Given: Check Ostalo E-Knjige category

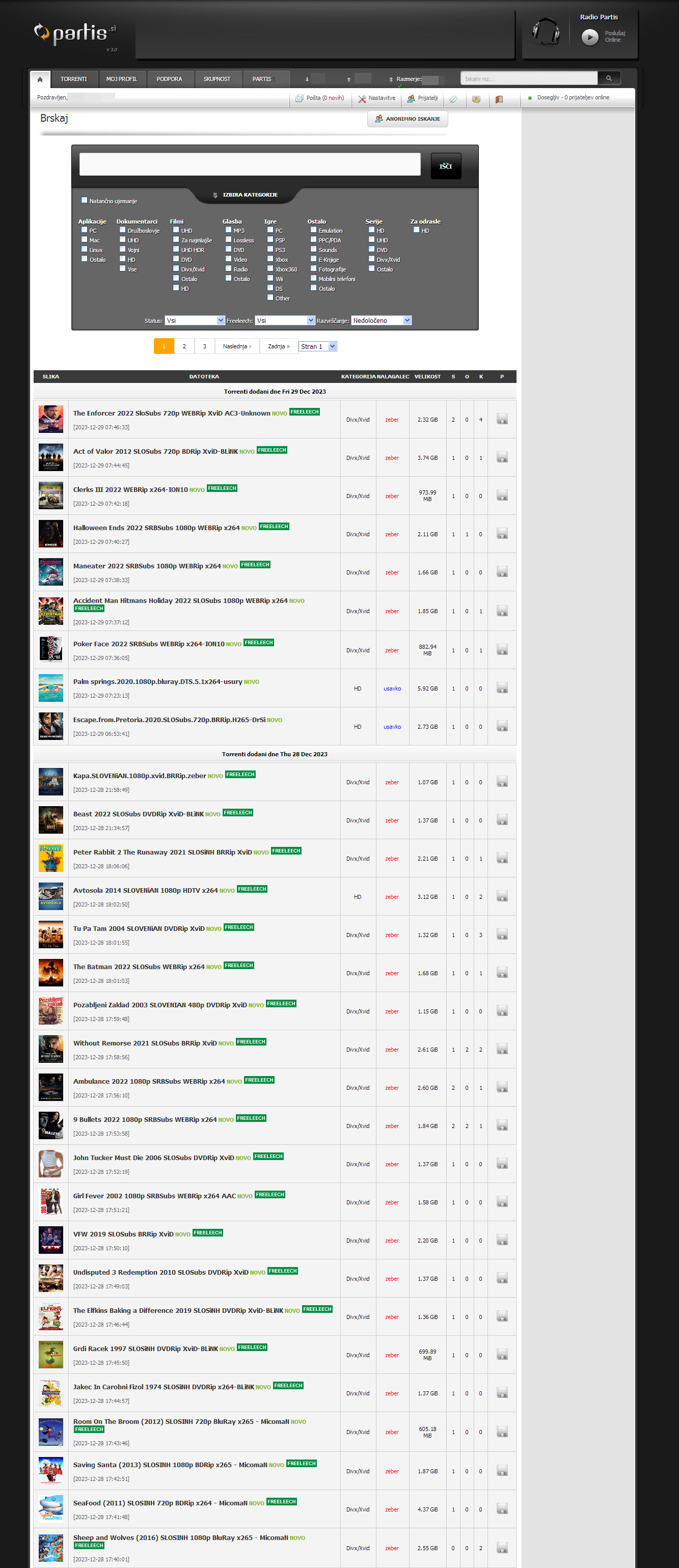Looking at the screenshot, I should tap(314, 259).
